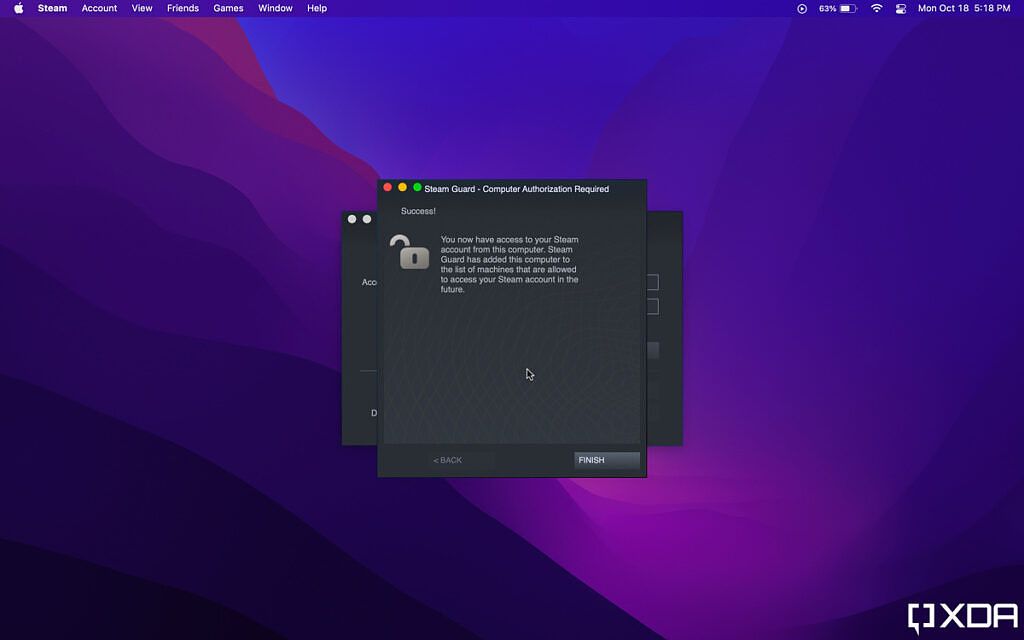Viewport: 1024px width, 640px height.
Task: Open the Help menu
Action: 317,8
